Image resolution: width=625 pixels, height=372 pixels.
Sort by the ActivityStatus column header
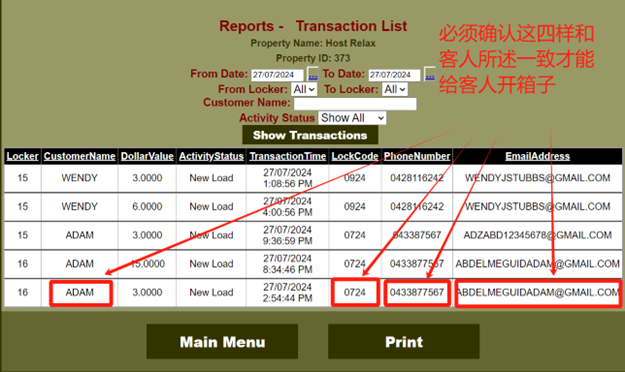[x=211, y=156]
